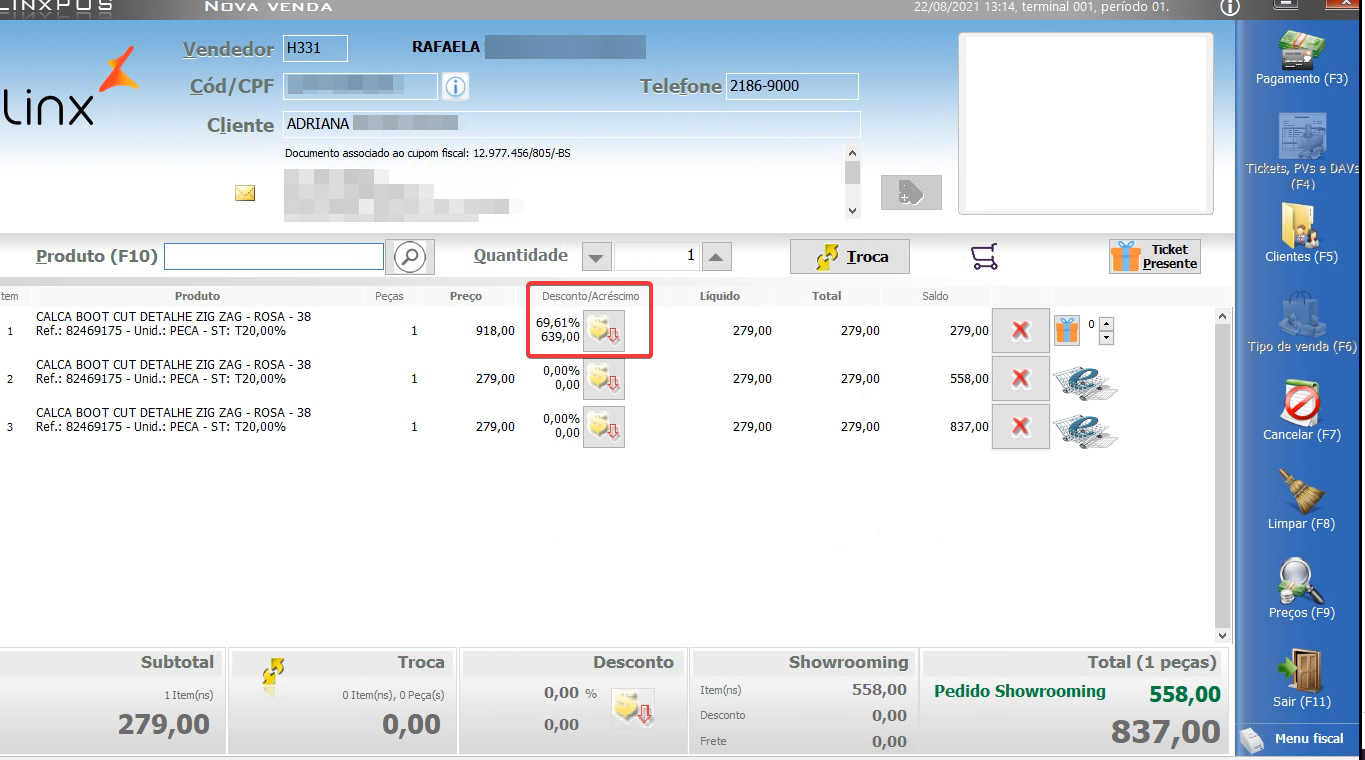Open the discount button for item 1
The width and height of the screenshot is (1365, 760).
[604, 330]
